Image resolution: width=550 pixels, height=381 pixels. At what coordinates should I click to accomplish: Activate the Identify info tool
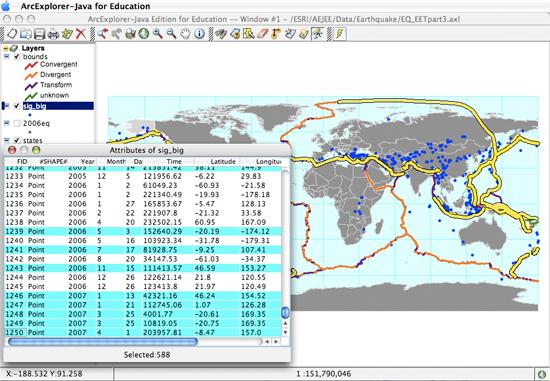[199, 34]
